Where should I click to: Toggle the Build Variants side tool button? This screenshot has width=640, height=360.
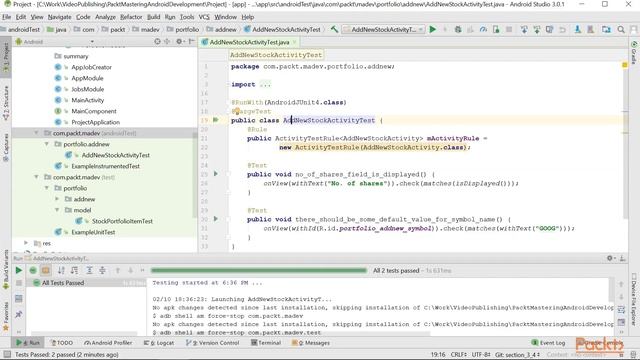pos(6,269)
